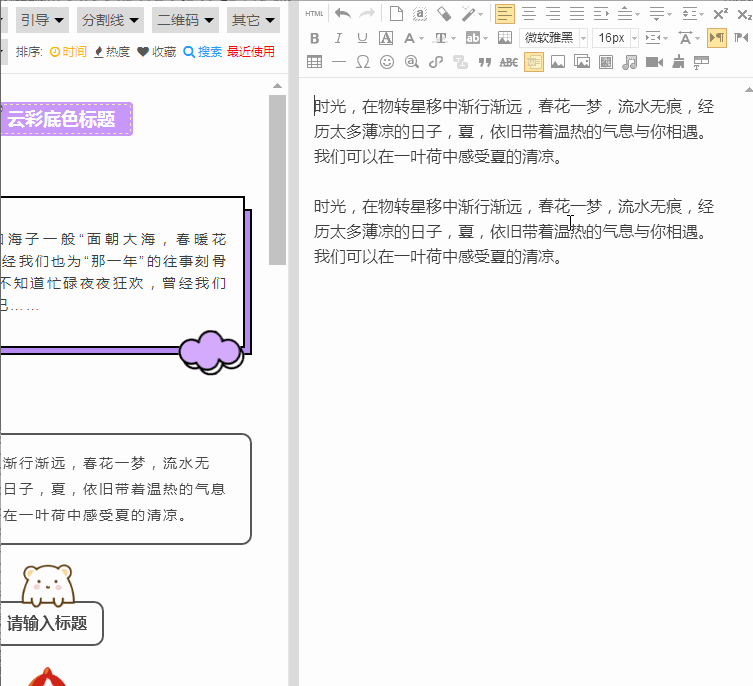Insert a table using the grid icon
The height and width of the screenshot is (686, 753).
(314, 62)
